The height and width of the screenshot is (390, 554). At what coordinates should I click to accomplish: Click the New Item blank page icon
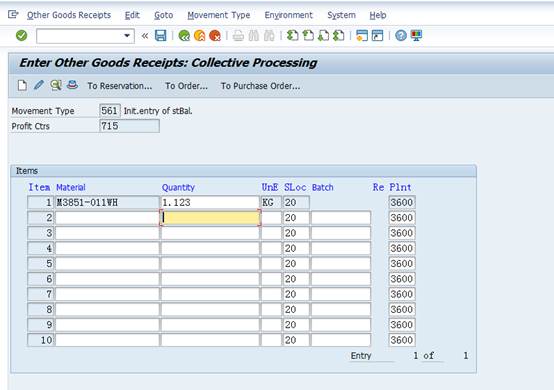[22, 85]
